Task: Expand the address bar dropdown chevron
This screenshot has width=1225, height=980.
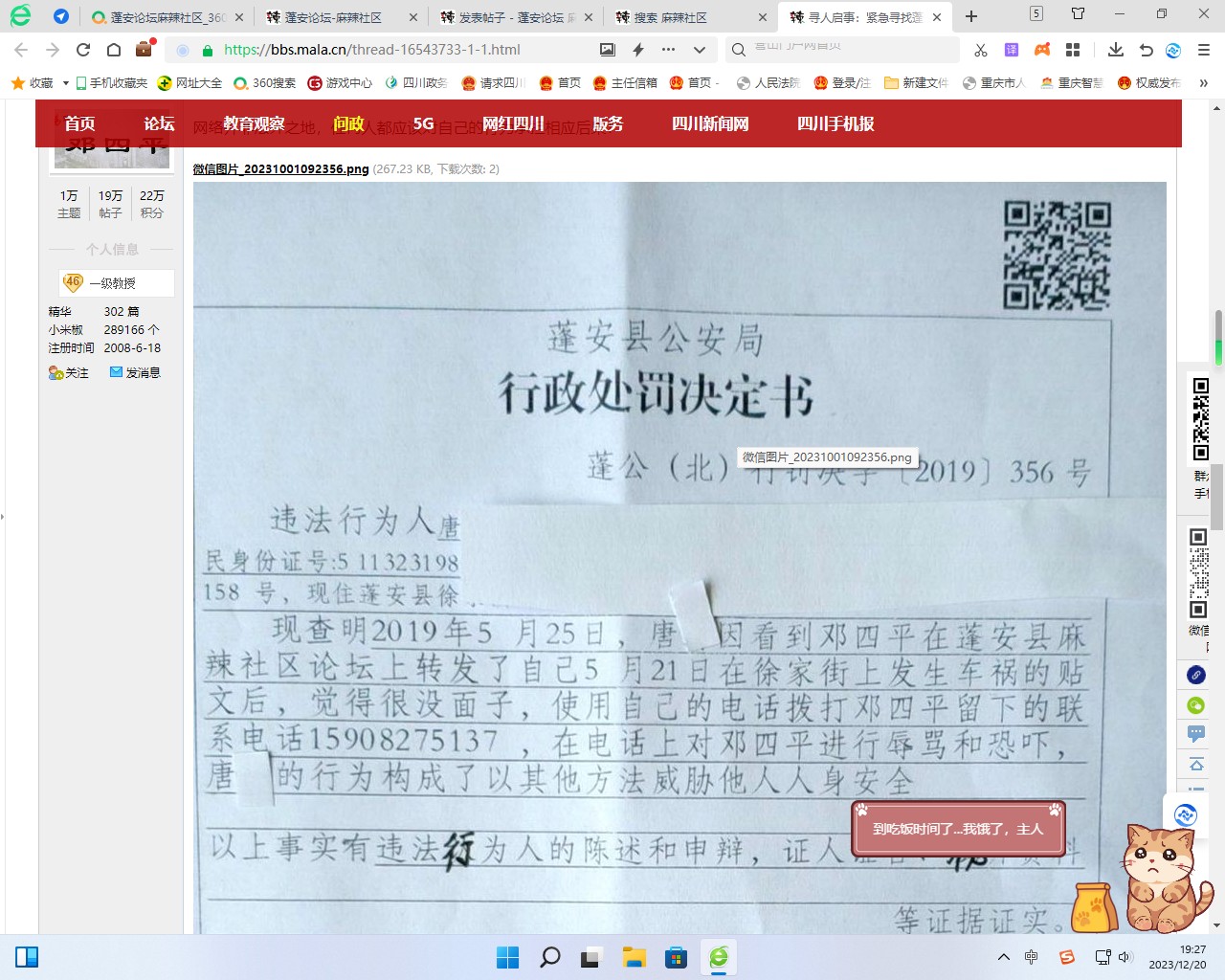Action: tap(700, 50)
